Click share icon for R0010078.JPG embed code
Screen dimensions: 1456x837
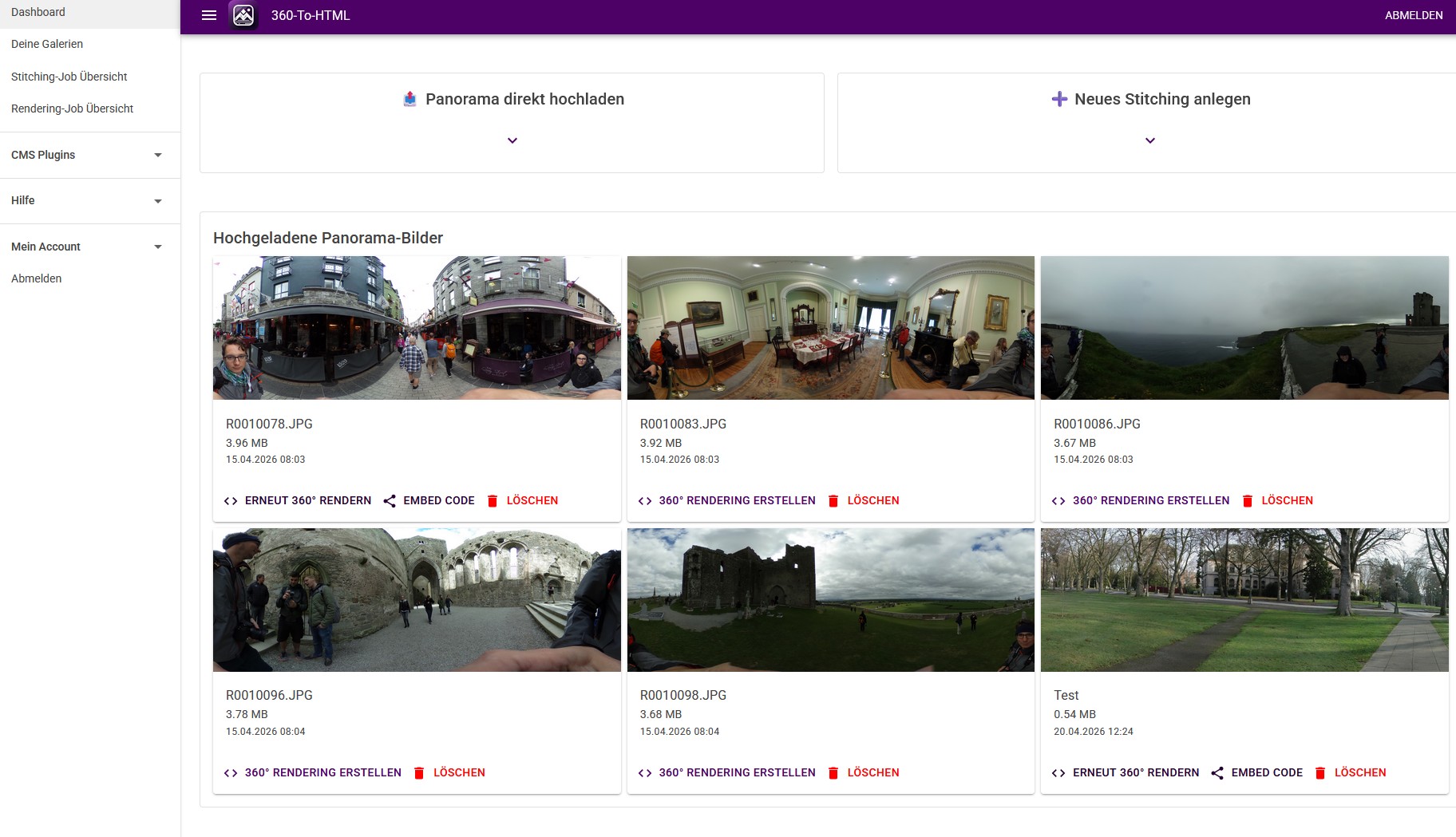[390, 501]
